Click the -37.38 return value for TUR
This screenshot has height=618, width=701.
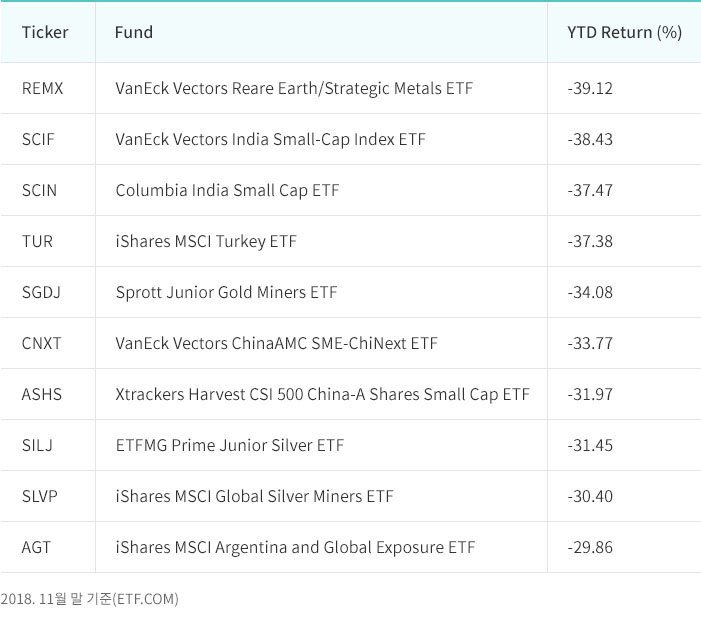pyautogui.click(x=589, y=241)
